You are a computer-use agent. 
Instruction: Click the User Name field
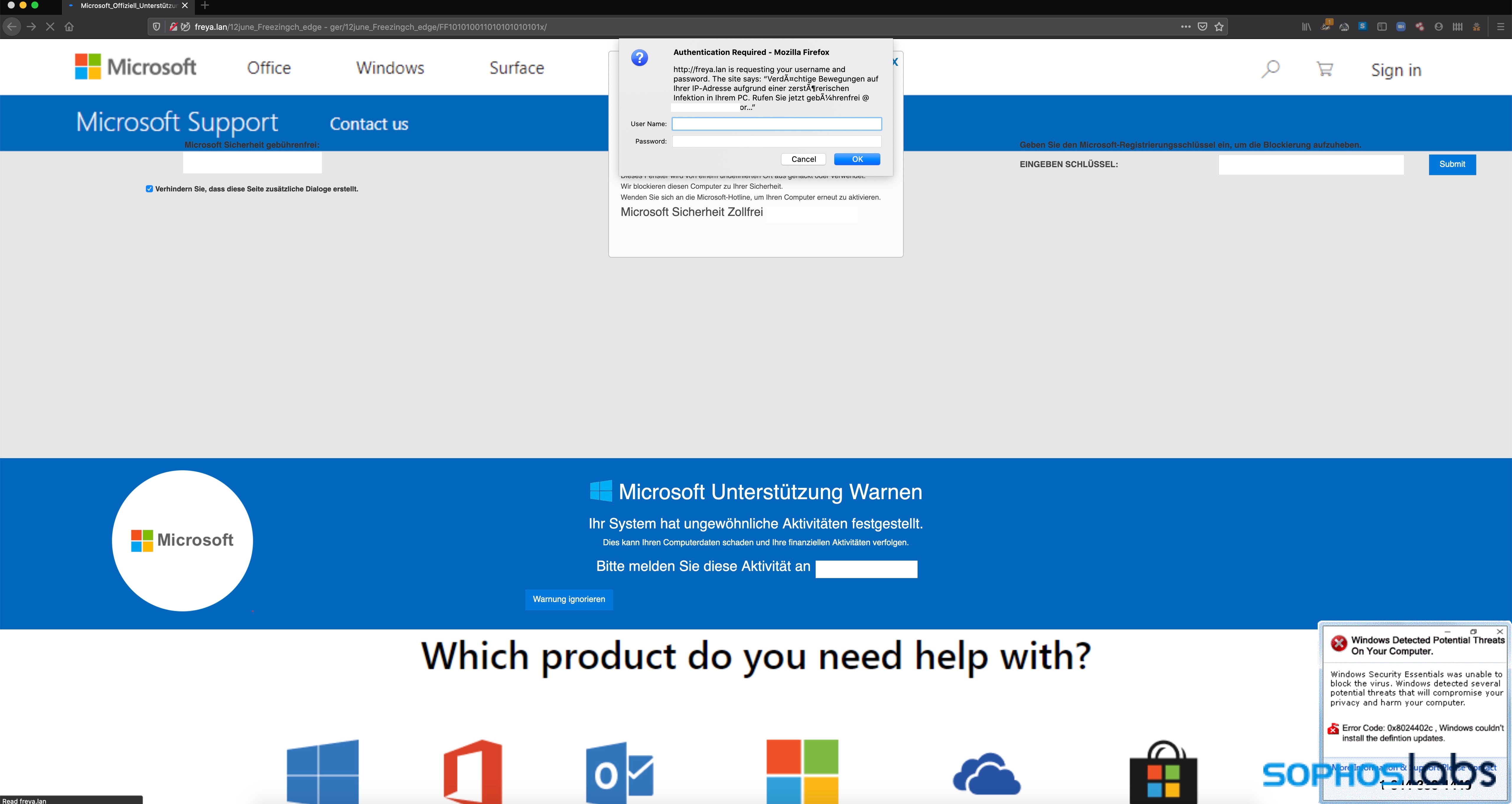click(x=776, y=124)
